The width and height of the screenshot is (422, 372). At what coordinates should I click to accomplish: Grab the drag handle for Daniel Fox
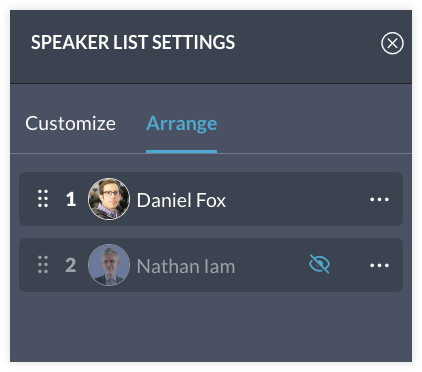pyautogui.click(x=43, y=199)
